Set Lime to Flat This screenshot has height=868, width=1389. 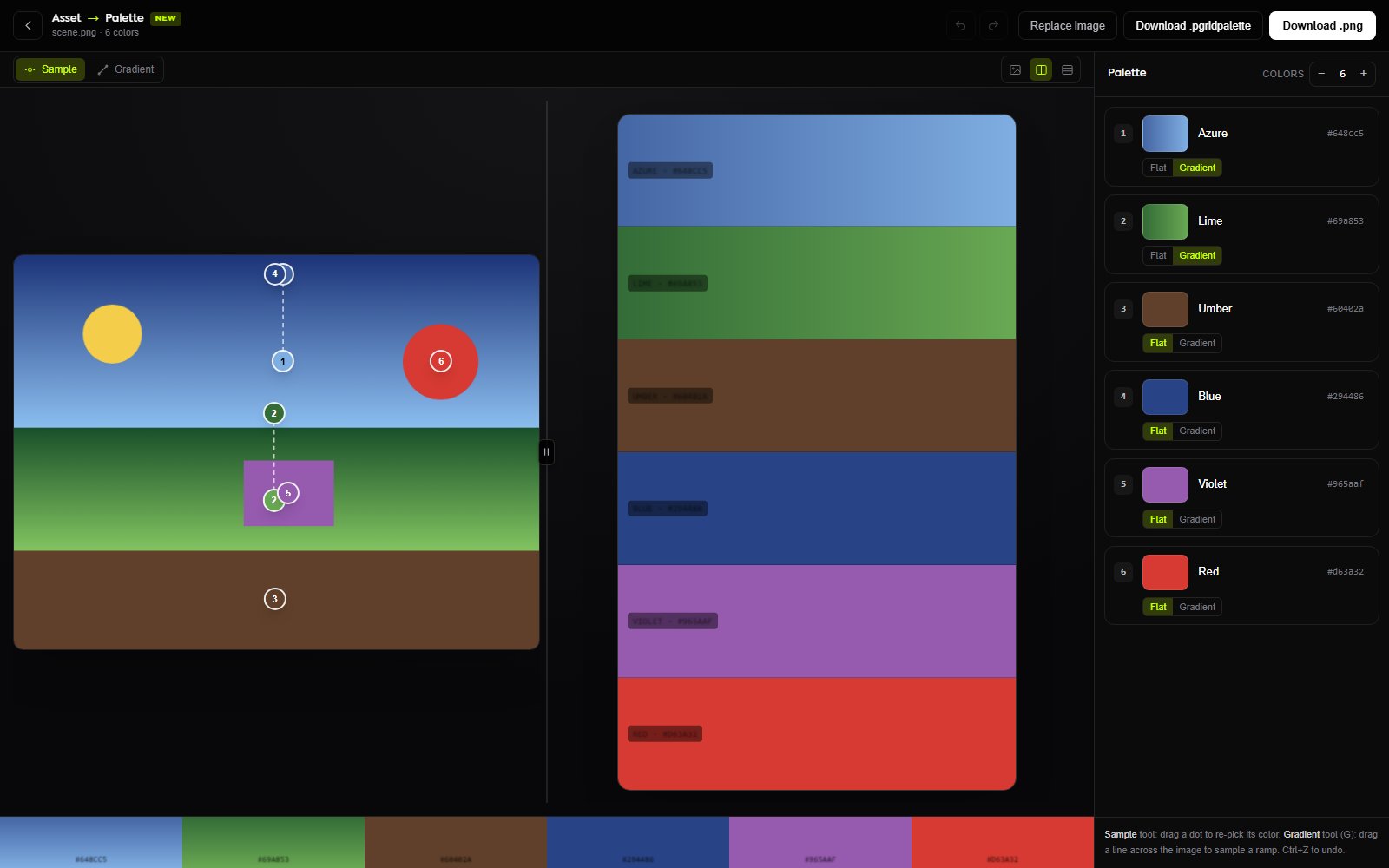1158,255
